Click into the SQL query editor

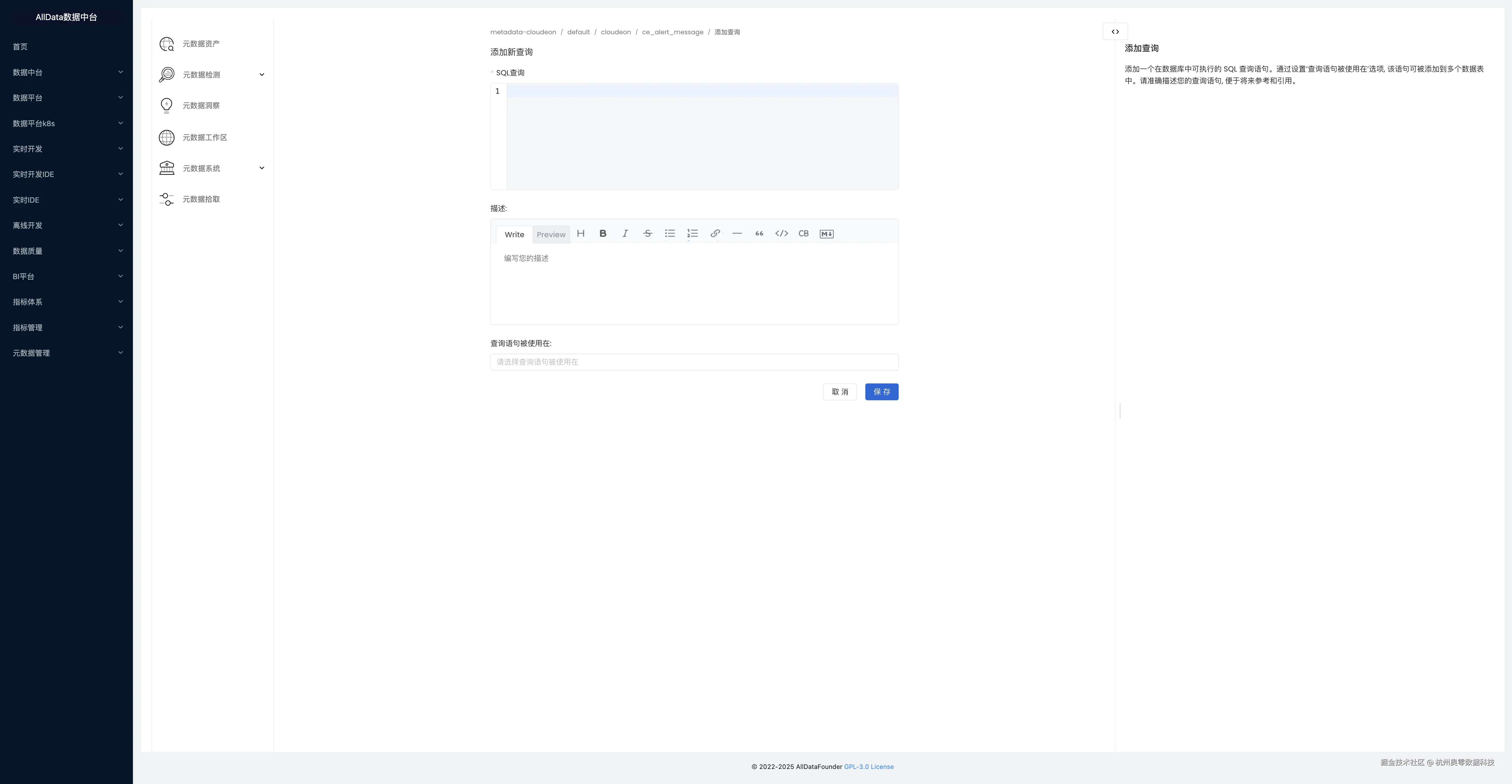tap(702, 136)
